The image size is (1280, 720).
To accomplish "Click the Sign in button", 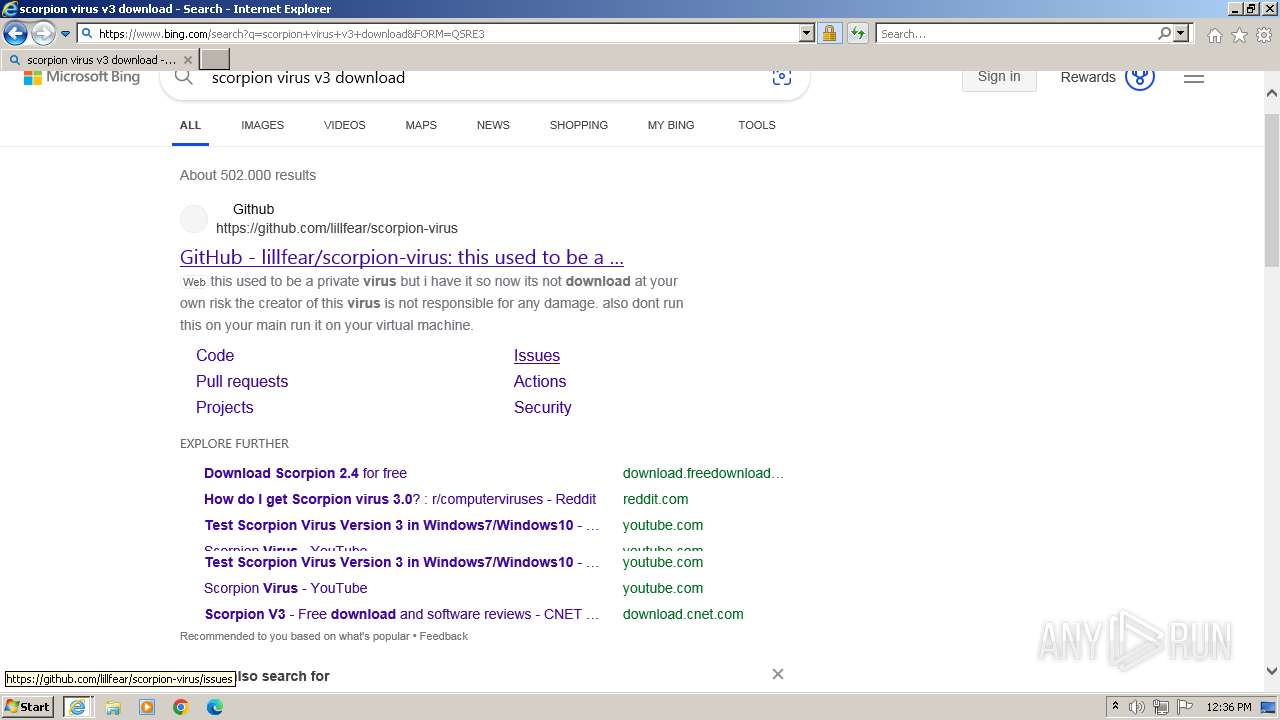I will [999, 77].
